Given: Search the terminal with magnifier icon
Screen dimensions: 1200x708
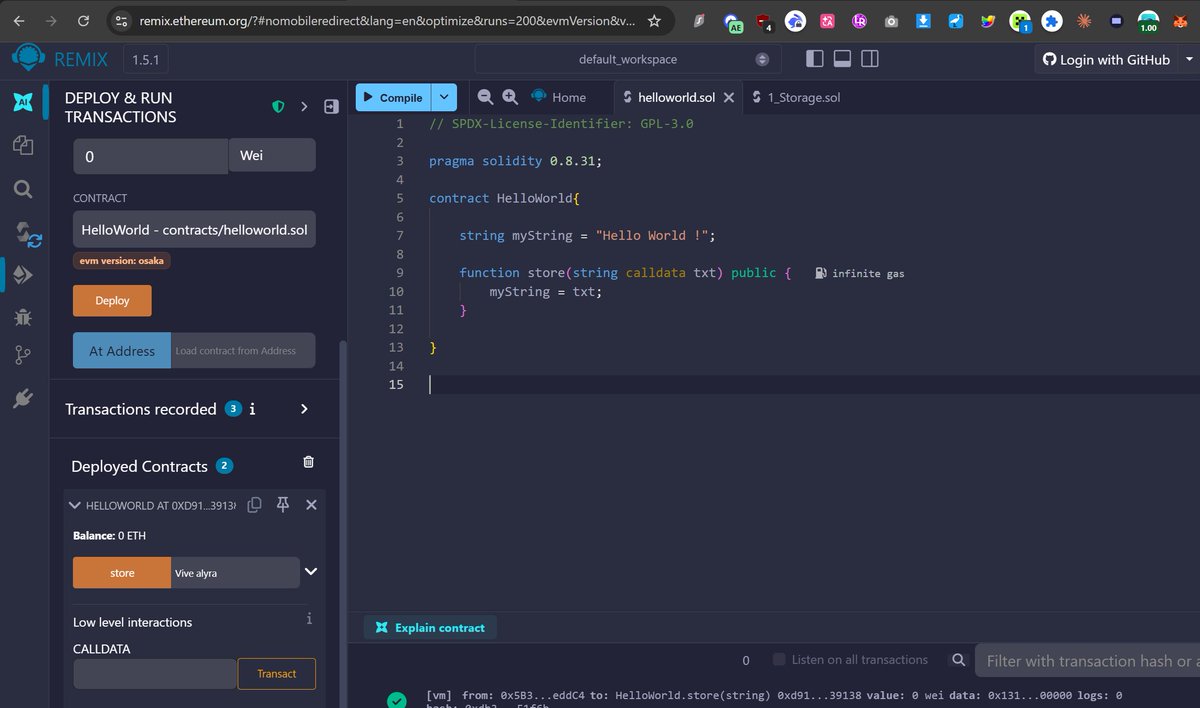Looking at the screenshot, I should pos(958,660).
